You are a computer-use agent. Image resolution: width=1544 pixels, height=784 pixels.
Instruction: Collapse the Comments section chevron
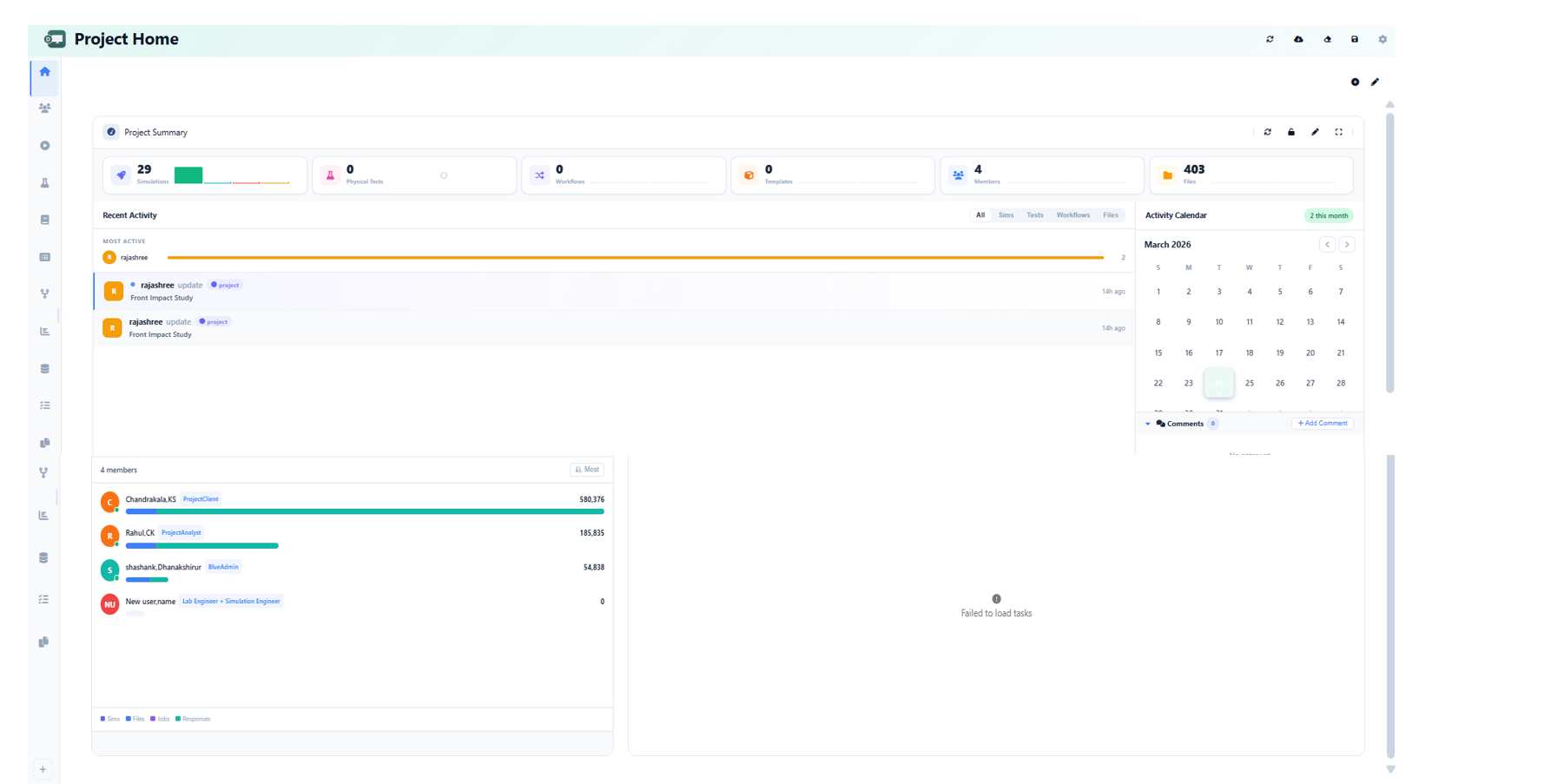[x=1148, y=424]
